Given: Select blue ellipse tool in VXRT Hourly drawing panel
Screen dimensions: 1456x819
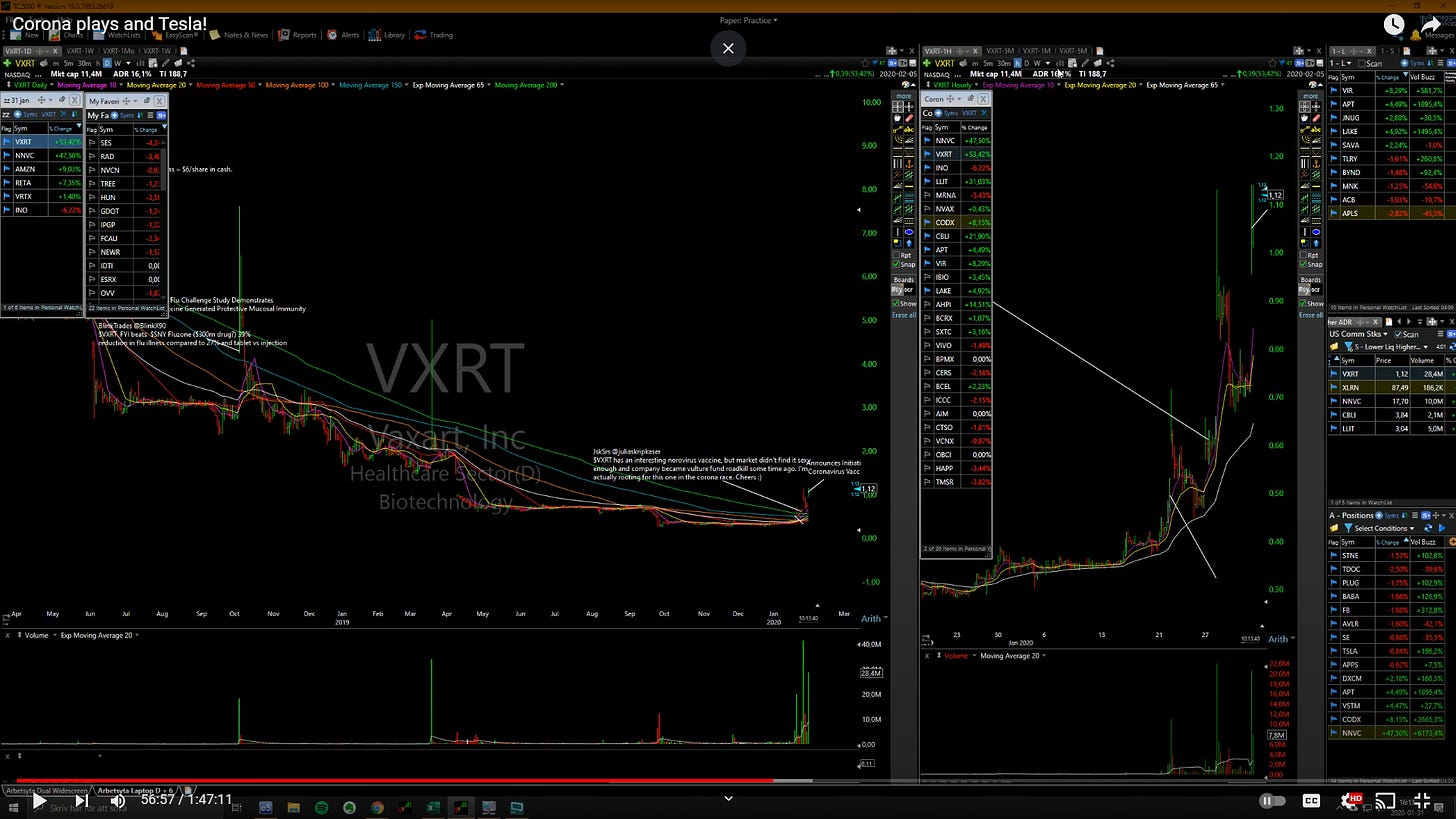Looking at the screenshot, I should coord(1317,232).
